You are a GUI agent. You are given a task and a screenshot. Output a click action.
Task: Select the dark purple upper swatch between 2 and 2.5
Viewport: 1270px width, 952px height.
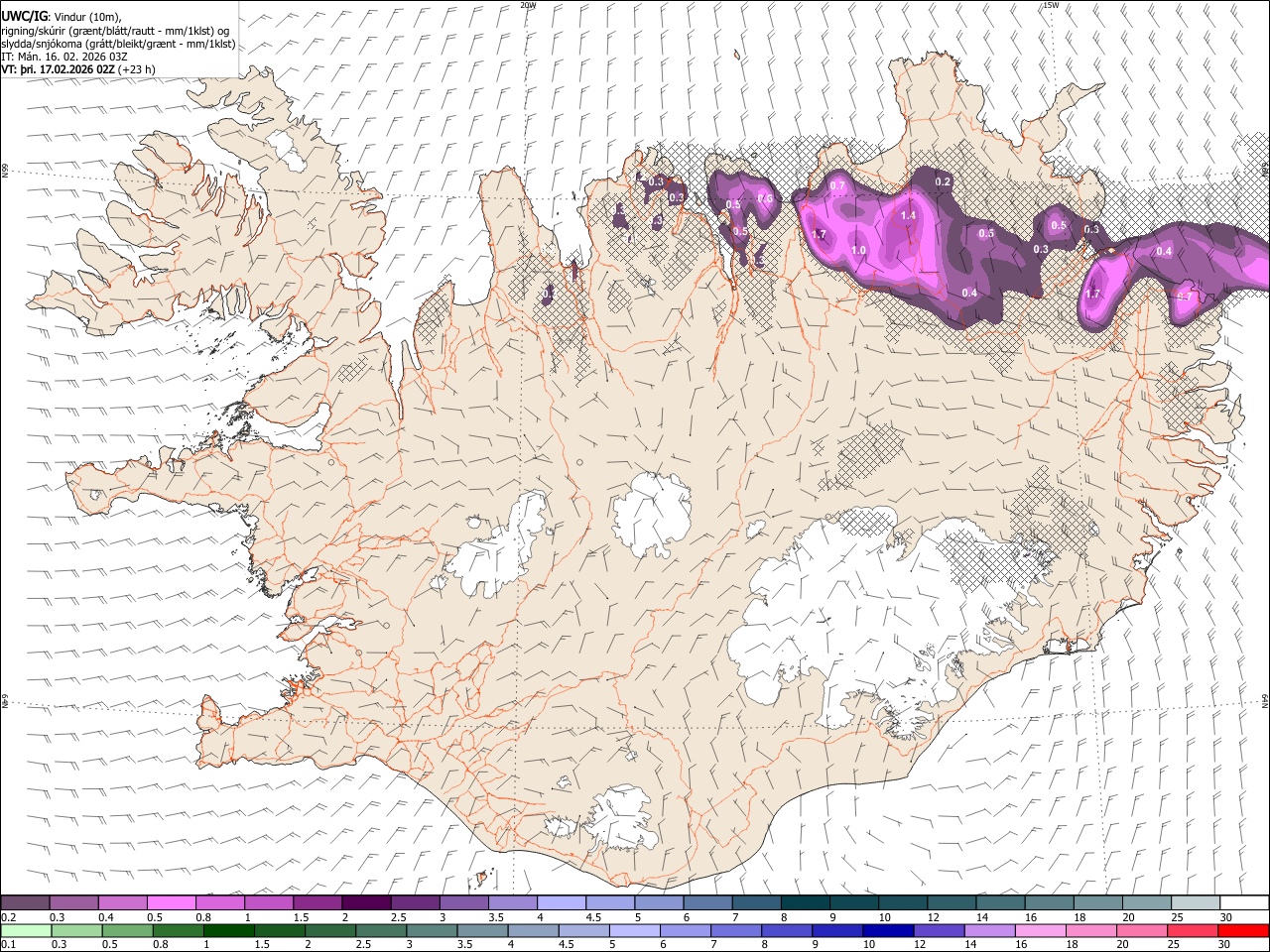pos(365,902)
